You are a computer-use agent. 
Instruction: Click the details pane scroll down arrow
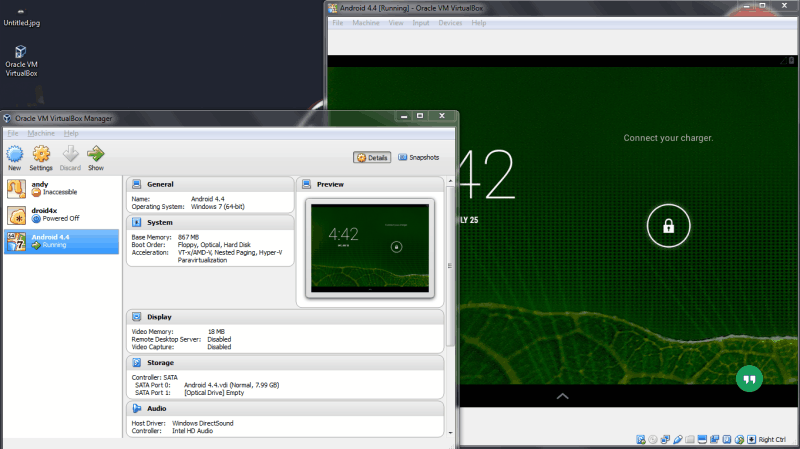click(x=450, y=433)
